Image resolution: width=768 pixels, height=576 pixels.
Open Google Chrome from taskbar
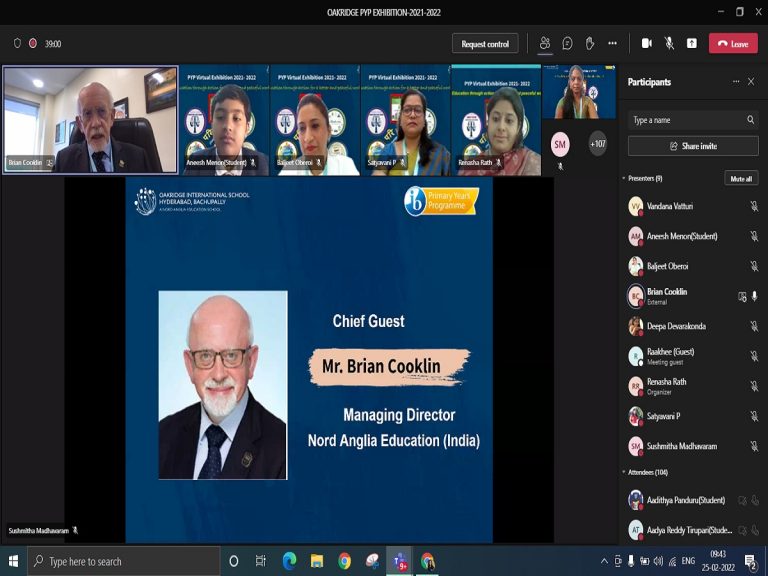(x=344, y=561)
